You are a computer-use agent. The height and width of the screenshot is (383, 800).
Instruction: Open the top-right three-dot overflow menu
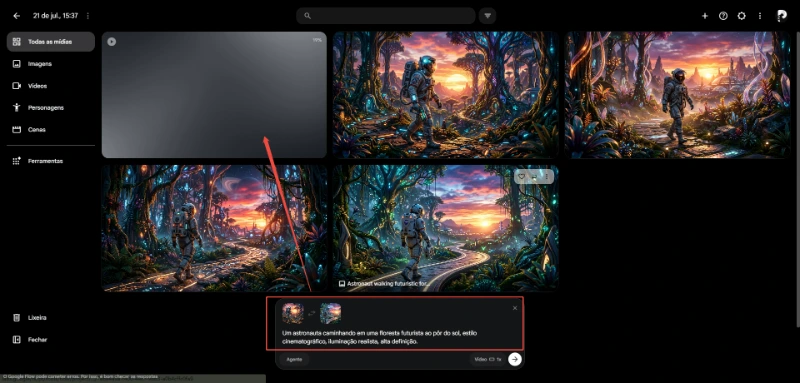pyautogui.click(x=760, y=16)
